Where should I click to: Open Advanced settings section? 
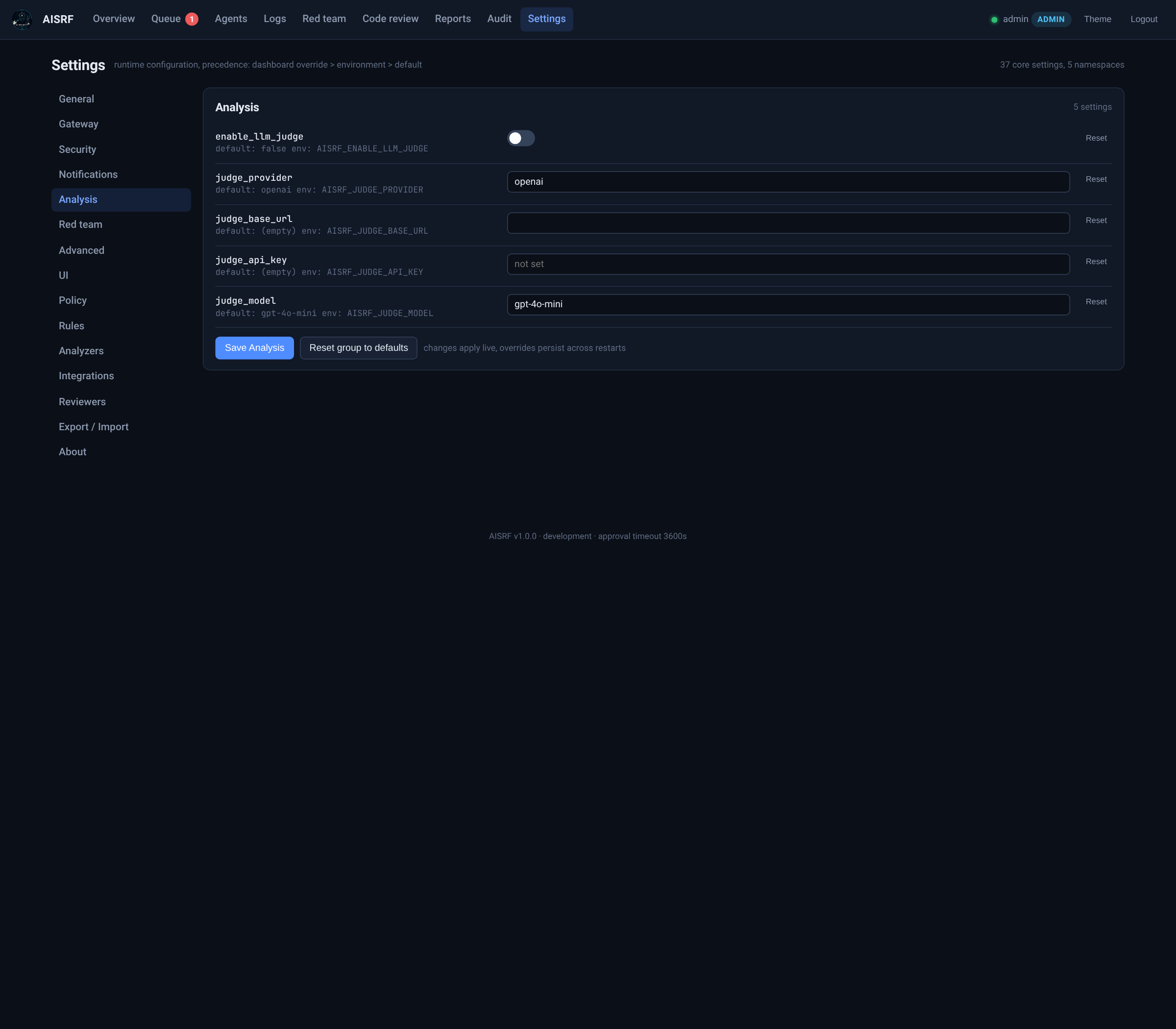(x=121, y=250)
